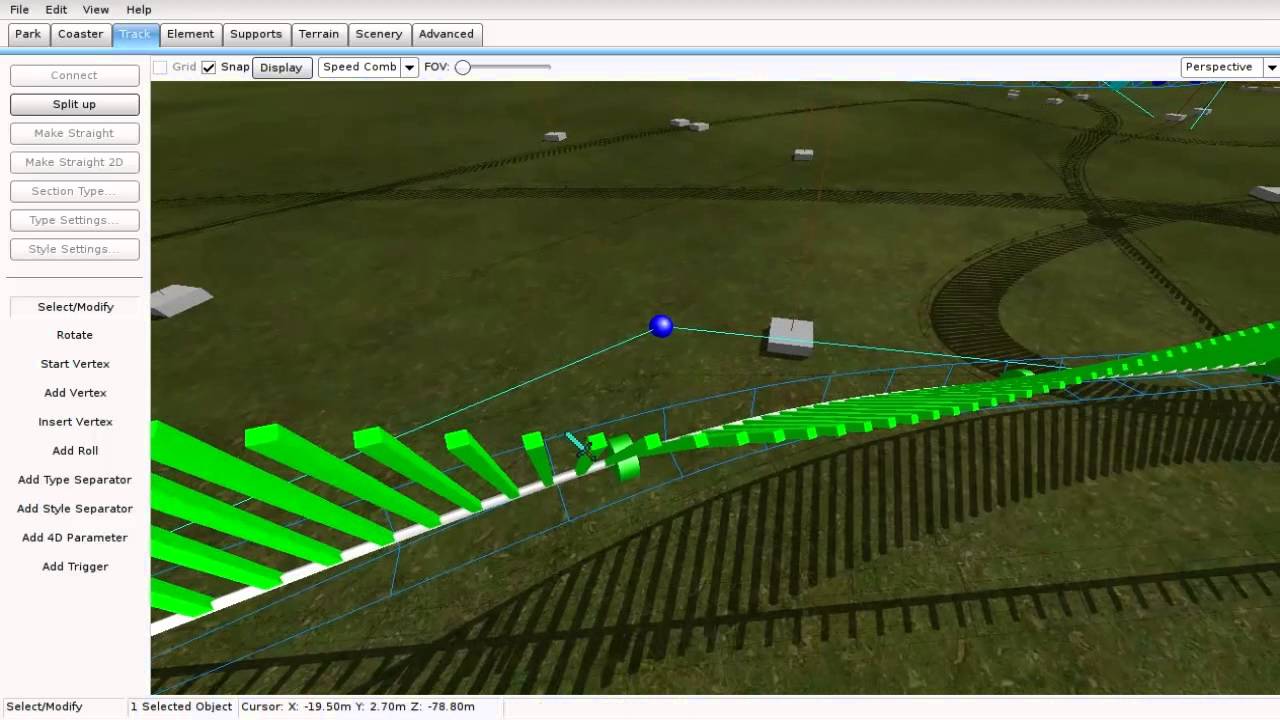Click the Perspective dropdown arrow
This screenshot has height=720, width=1280.
coord(1272,67)
